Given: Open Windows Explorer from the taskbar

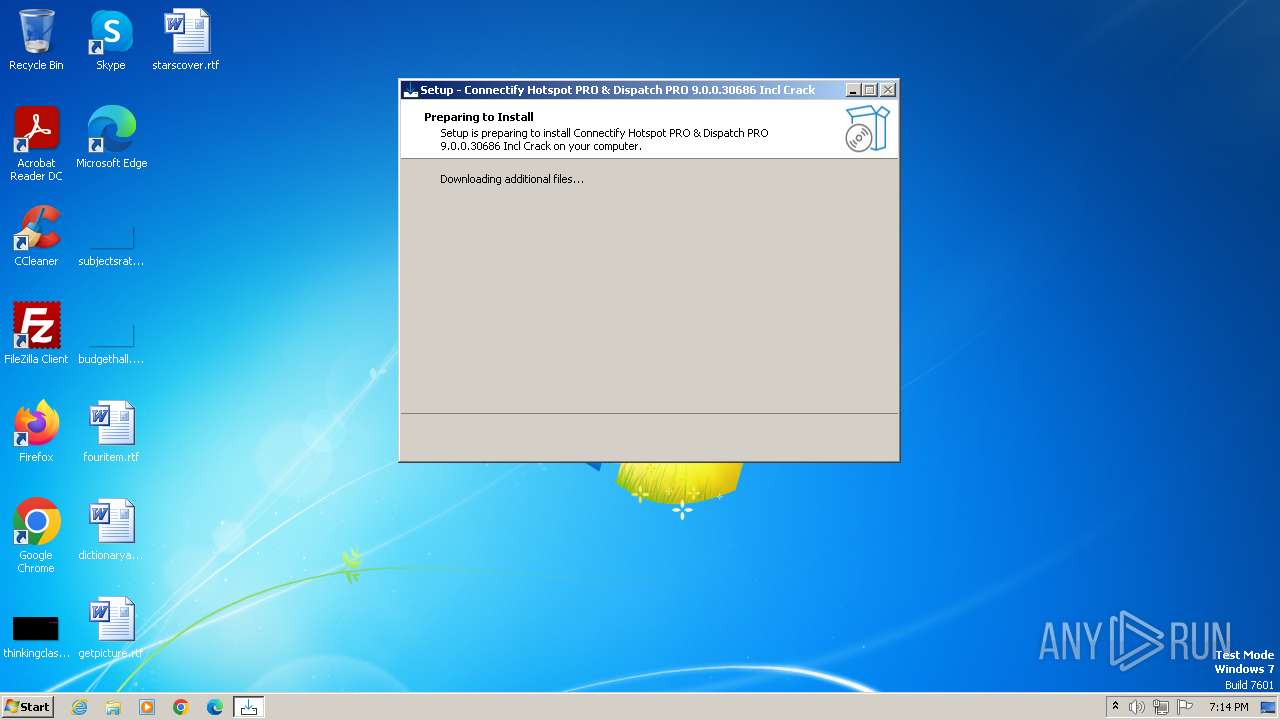Looking at the screenshot, I should pos(113,707).
